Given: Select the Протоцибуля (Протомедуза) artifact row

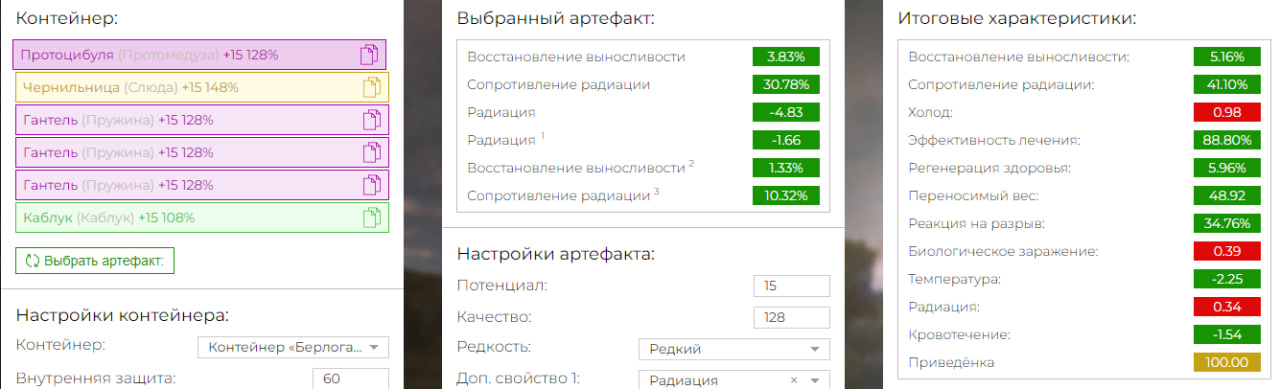Looking at the screenshot, I should [200, 54].
